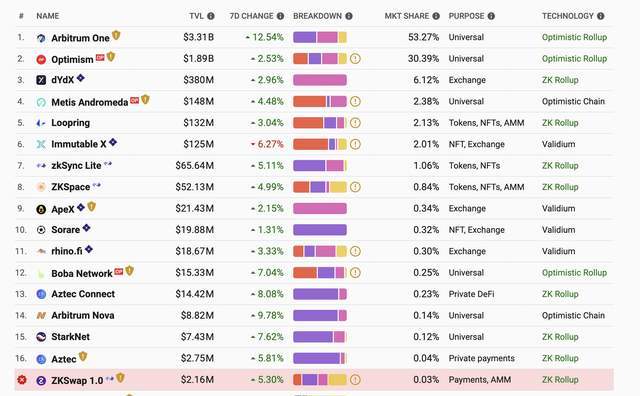640x396 pixels.
Task: Sort the table by NAME column header
Action: point(48,16)
